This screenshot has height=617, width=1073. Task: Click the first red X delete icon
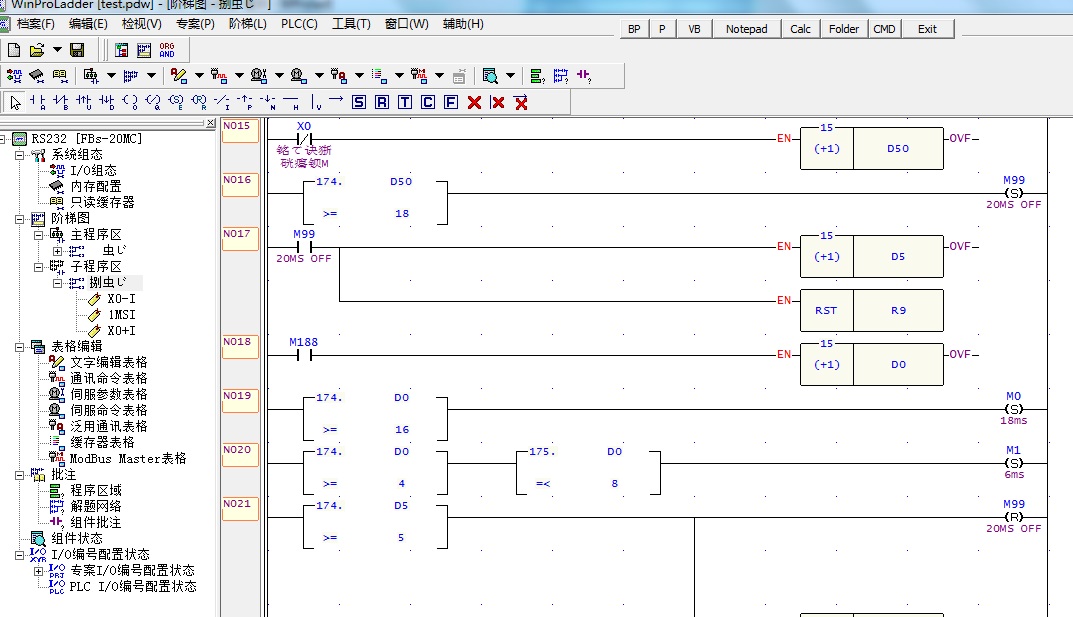pos(474,102)
